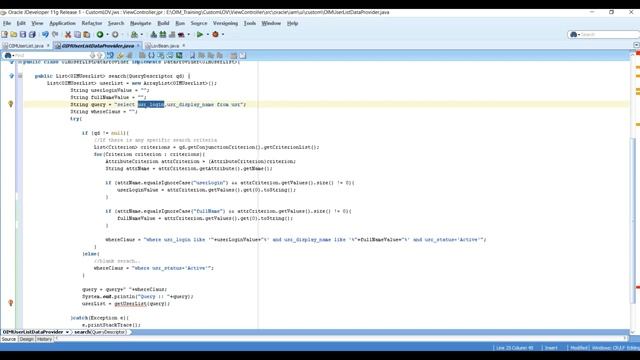Click the Save All icon in the toolbar
The image size is (640, 360).
tap(32, 35)
